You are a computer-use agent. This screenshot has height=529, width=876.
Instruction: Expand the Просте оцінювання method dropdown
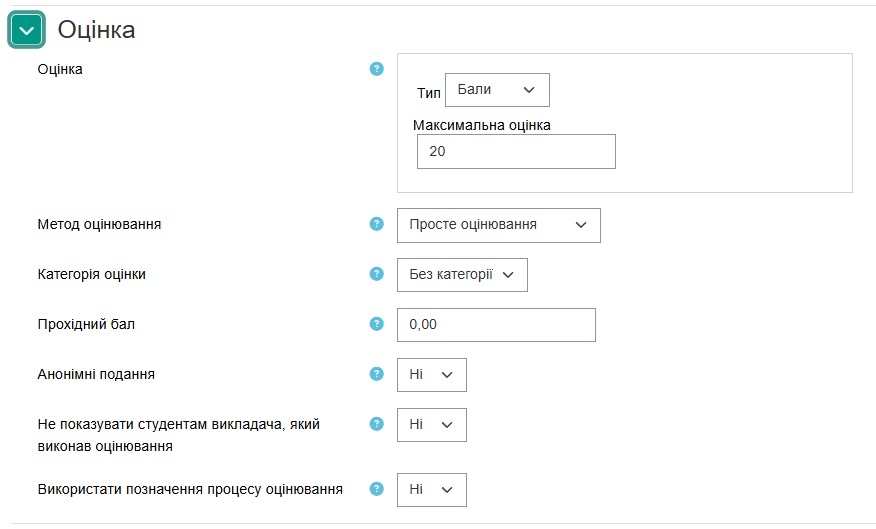(498, 225)
